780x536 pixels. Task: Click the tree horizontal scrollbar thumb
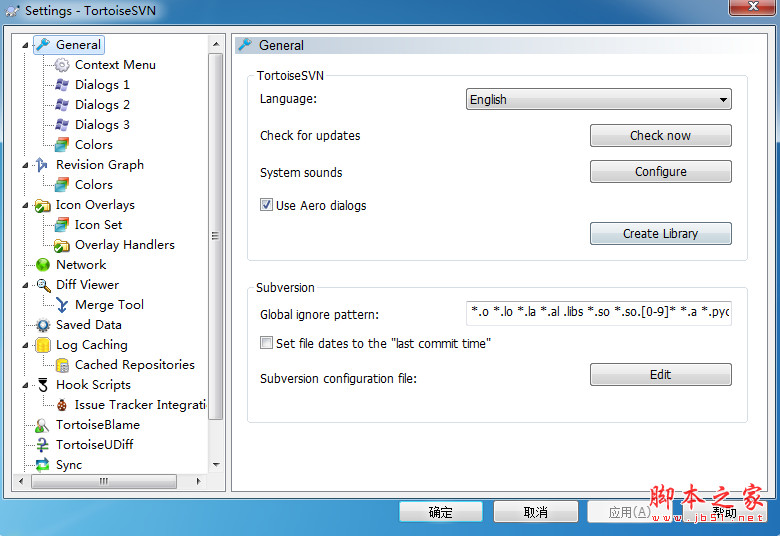[103, 481]
